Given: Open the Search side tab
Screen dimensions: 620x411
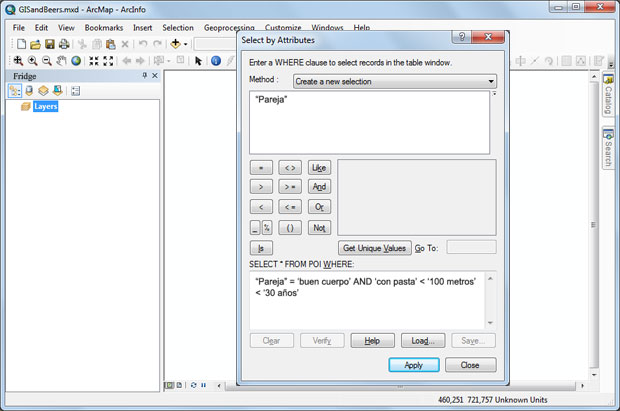Looking at the screenshot, I should 608,148.
